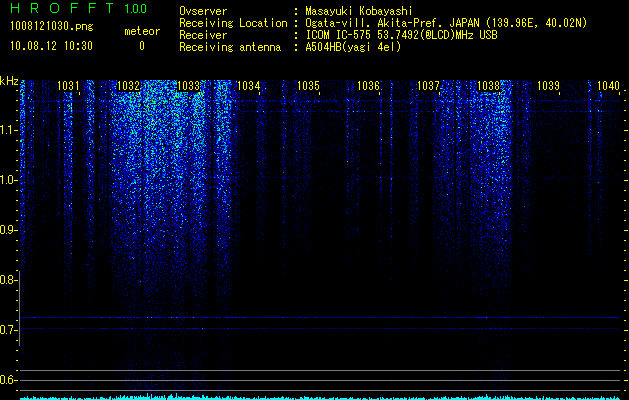Click the 0.8 frequency axis label
629x400 pixels.
[x=8, y=280]
